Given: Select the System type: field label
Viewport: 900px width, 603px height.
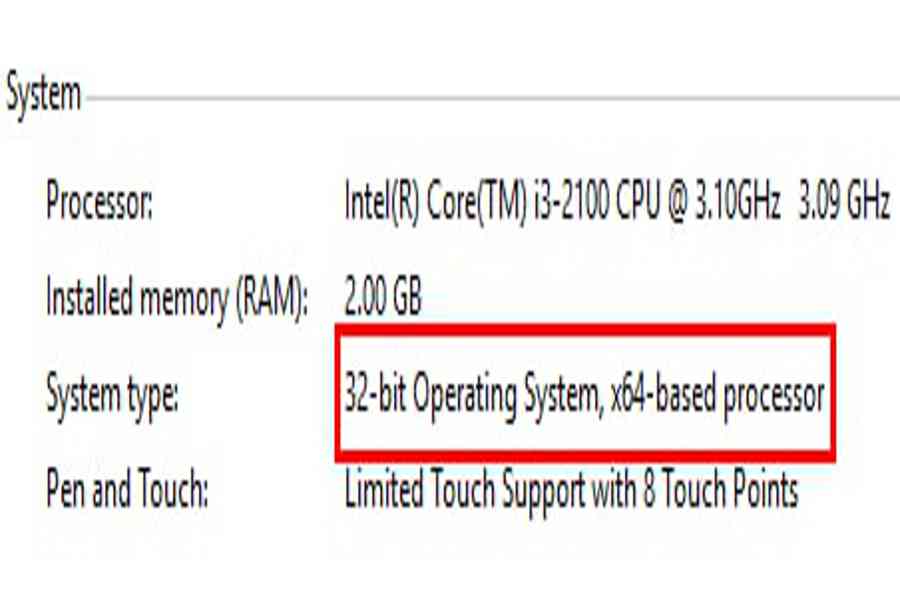Looking at the screenshot, I should pos(112,396).
